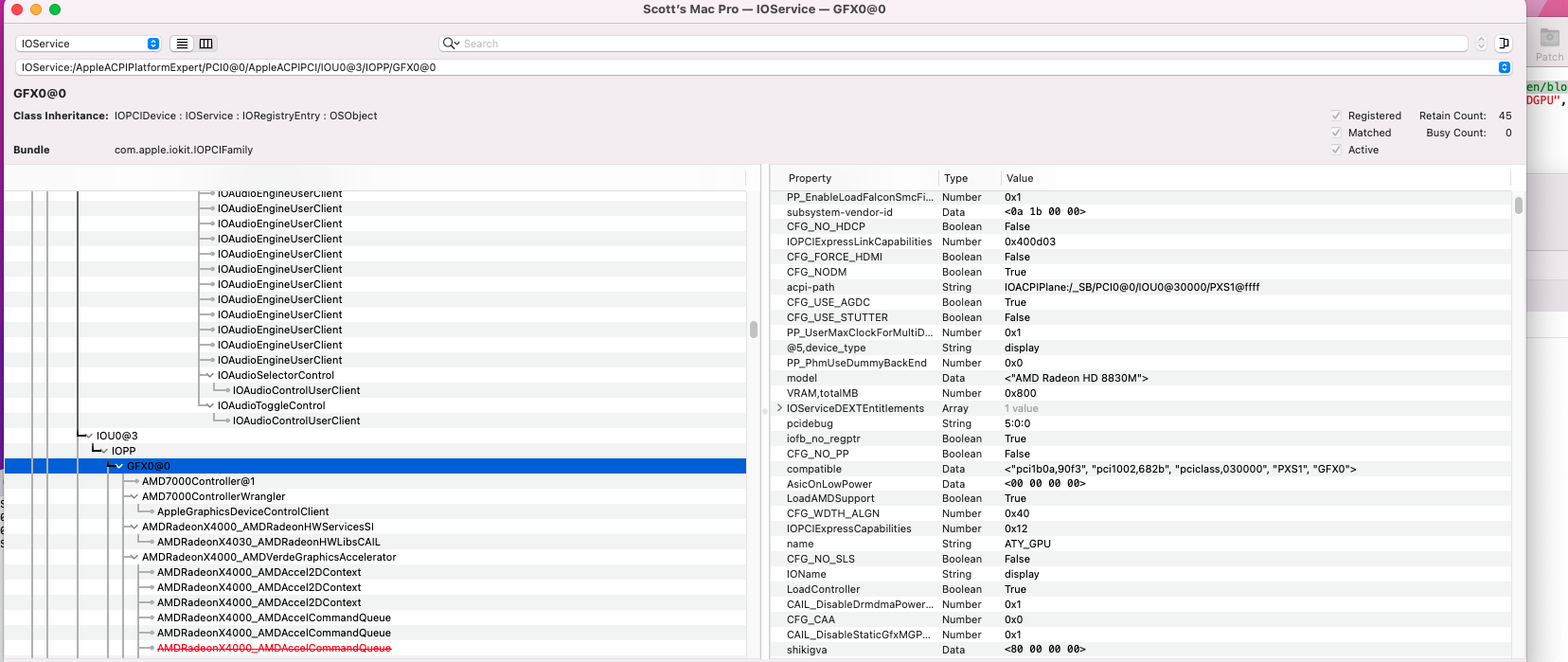The width and height of the screenshot is (1568, 662).
Task: Collapse the IOPP tree node
Action: [104, 451]
